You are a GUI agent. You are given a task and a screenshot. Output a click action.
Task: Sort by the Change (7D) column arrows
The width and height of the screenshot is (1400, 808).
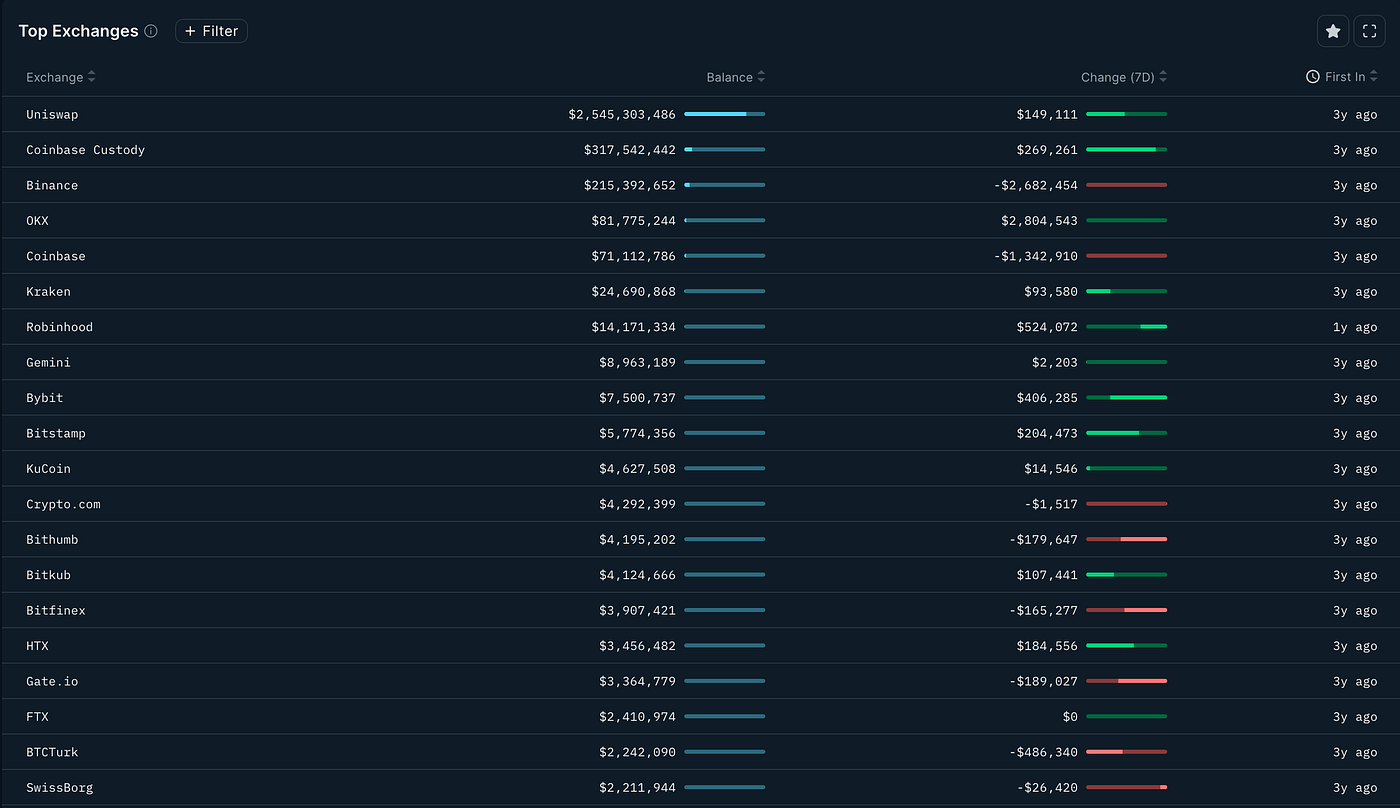tap(1163, 77)
